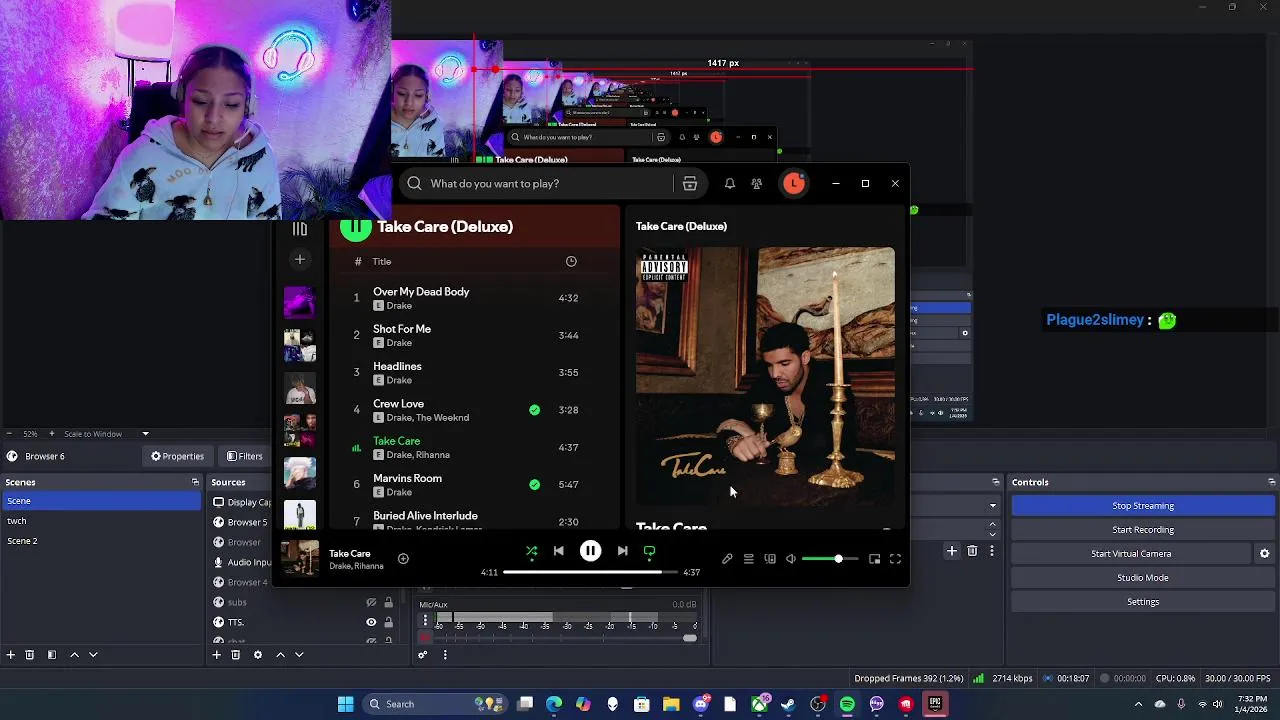Open the preview scaling dropdown arrow

click(x=145, y=434)
